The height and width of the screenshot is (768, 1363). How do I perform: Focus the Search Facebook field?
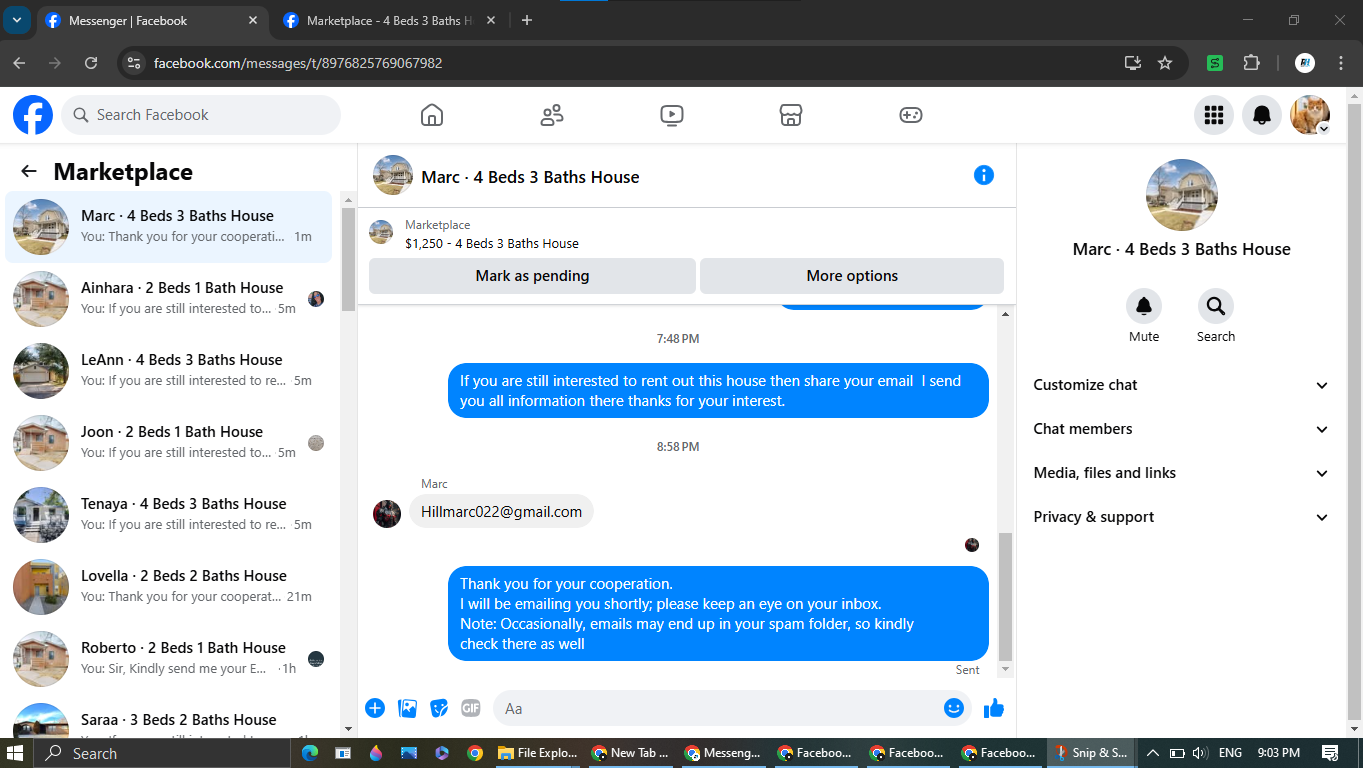pyautogui.click(x=201, y=115)
